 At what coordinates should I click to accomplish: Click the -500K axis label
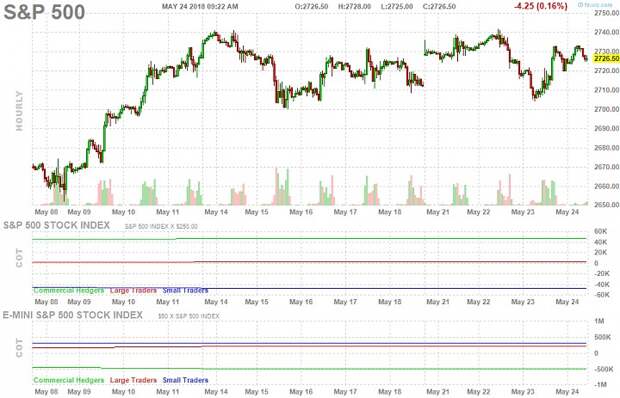[x=604, y=369]
